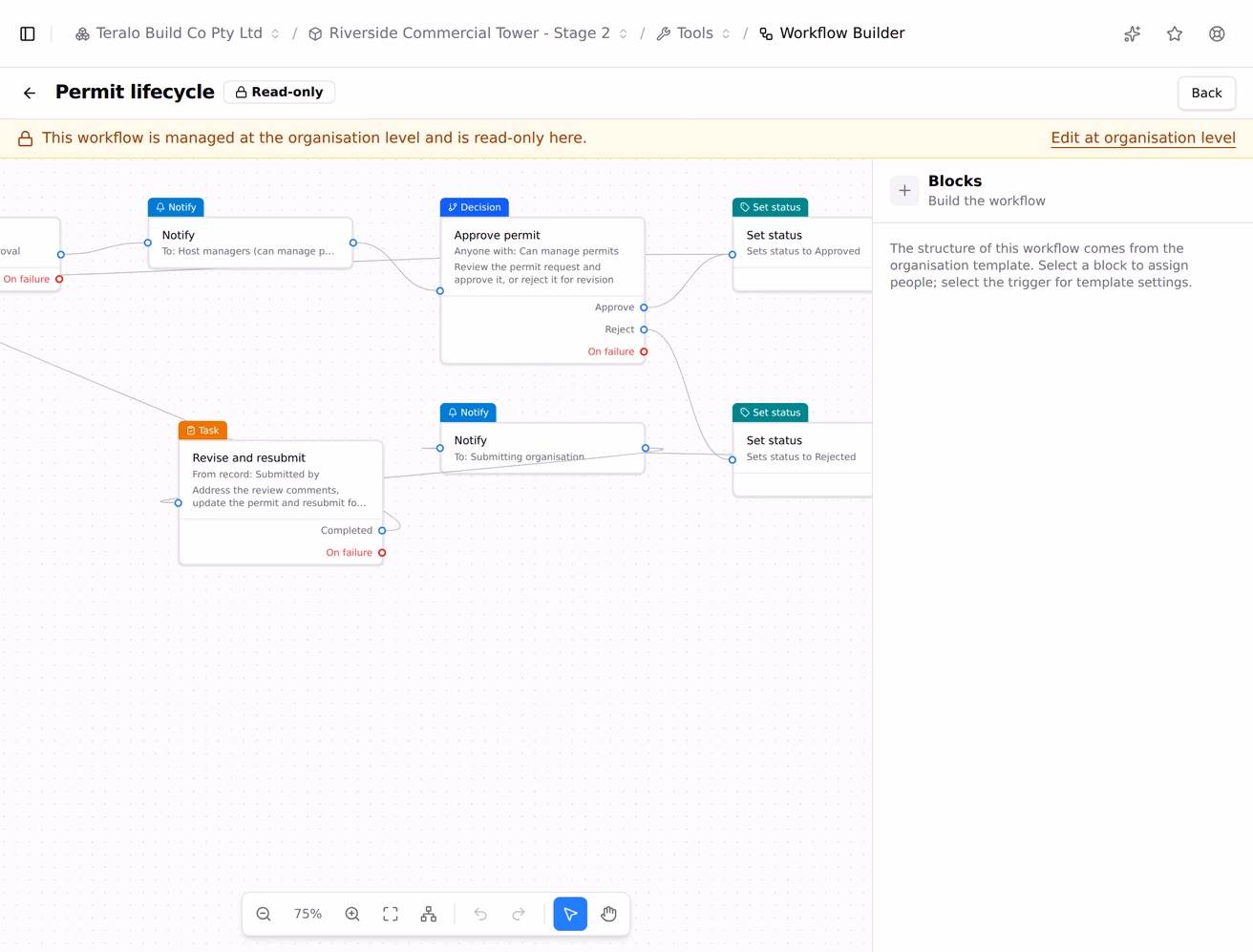Image resolution: width=1253 pixels, height=952 pixels.
Task: Select the Notify block to Submitting organisation
Action: (542, 448)
